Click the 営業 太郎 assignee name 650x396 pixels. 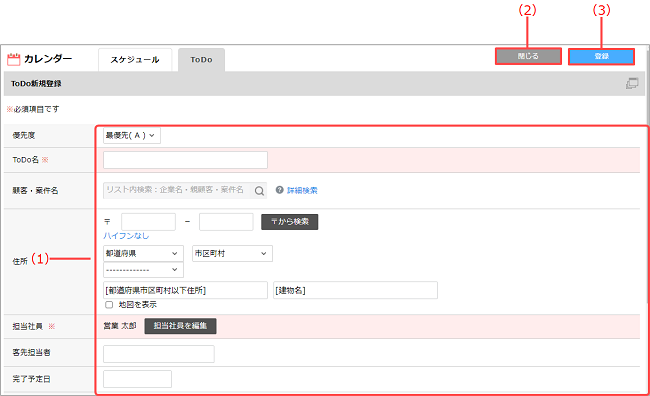pos(120,326)
